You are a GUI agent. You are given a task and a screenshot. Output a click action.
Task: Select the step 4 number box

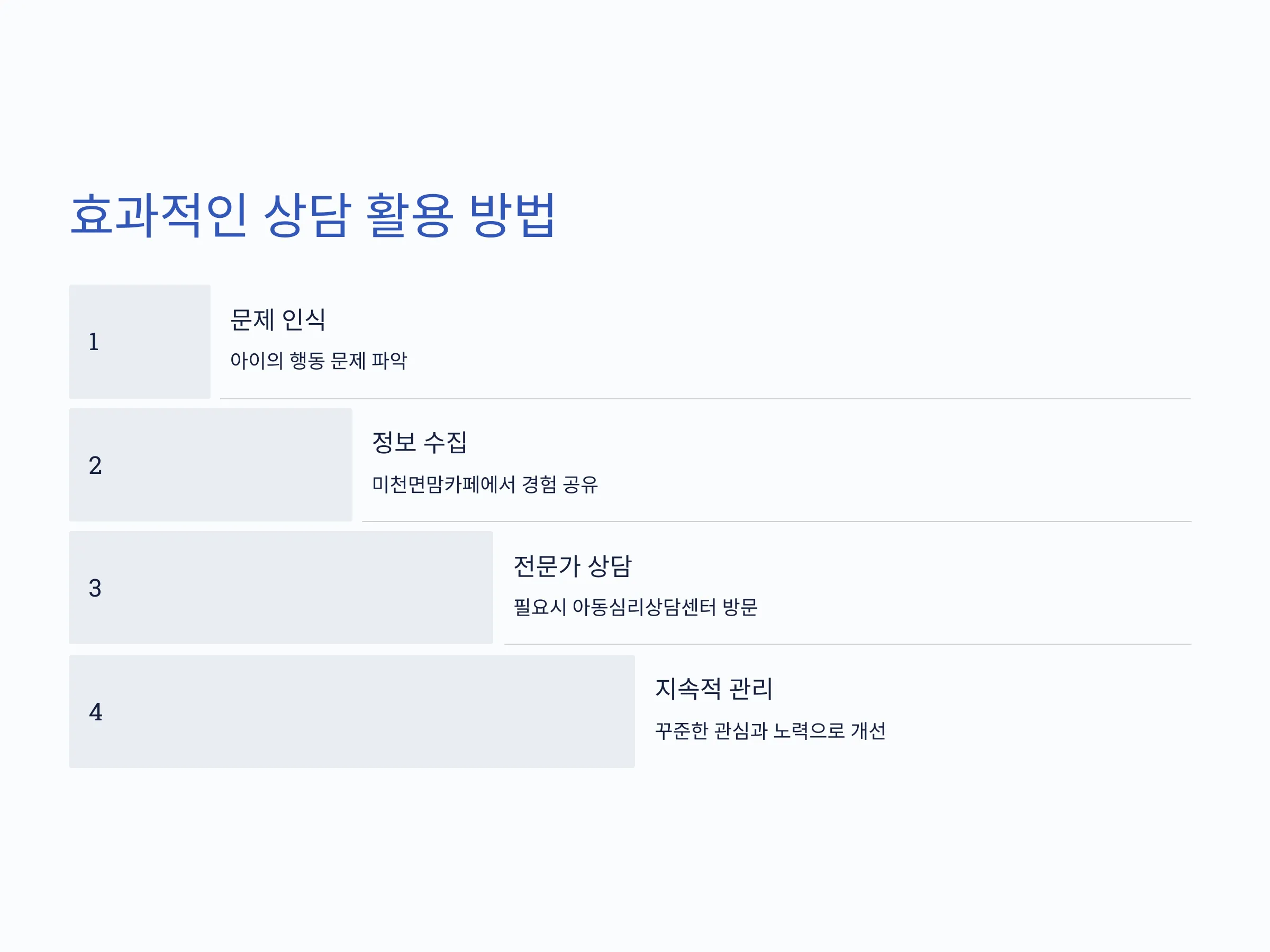(352, 711)
